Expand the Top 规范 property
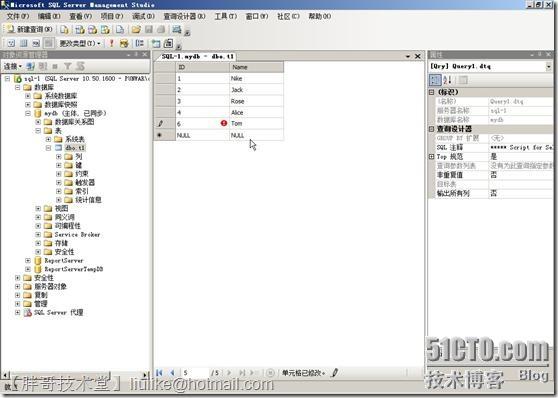Viewport: 558px width, 398px height. 431,157
